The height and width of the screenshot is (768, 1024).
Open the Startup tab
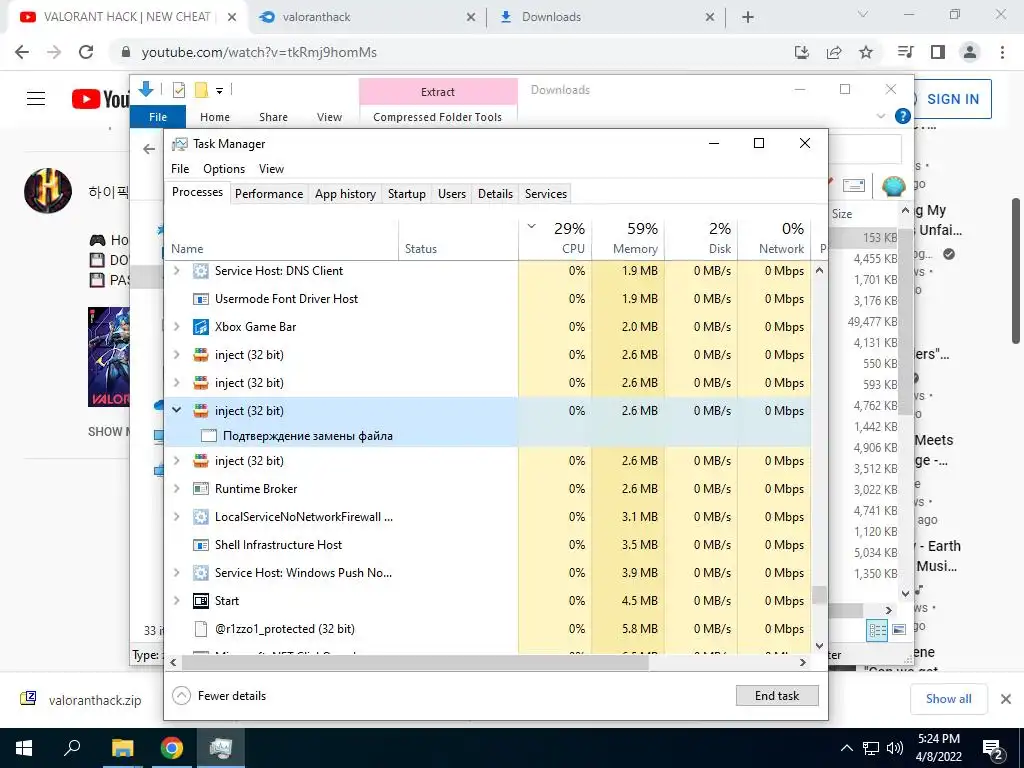[x=406, y=193]
